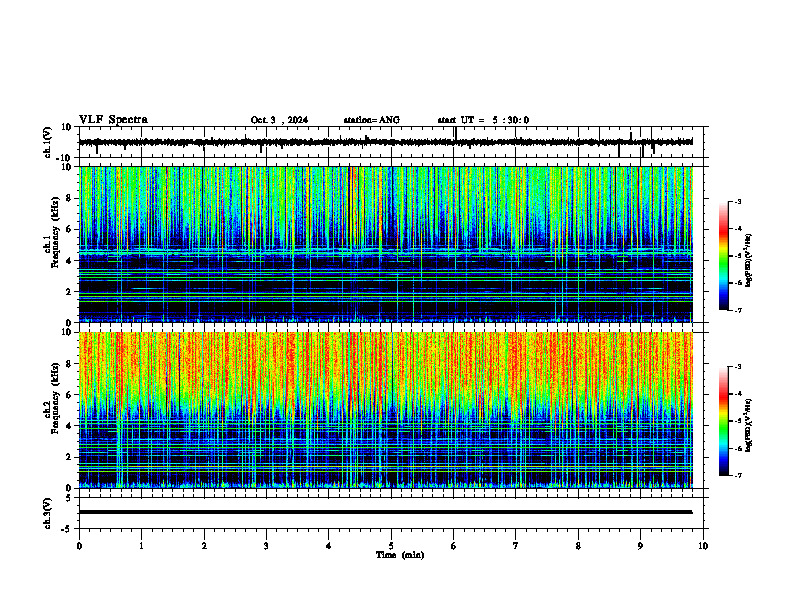Click the ch.1 color scale log(PSD) unit label
This screenshot has height=612, width=792.
coord(749,260)
